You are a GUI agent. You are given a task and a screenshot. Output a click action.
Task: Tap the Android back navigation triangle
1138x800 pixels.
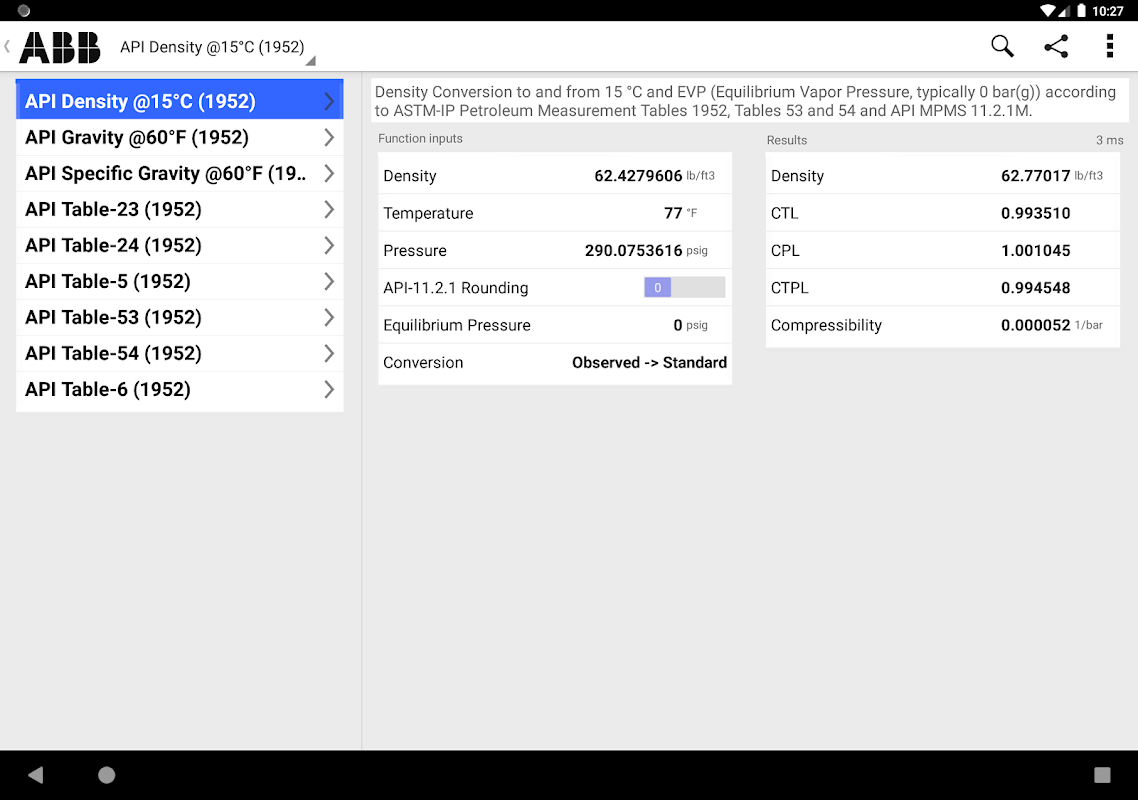point(36,775)
